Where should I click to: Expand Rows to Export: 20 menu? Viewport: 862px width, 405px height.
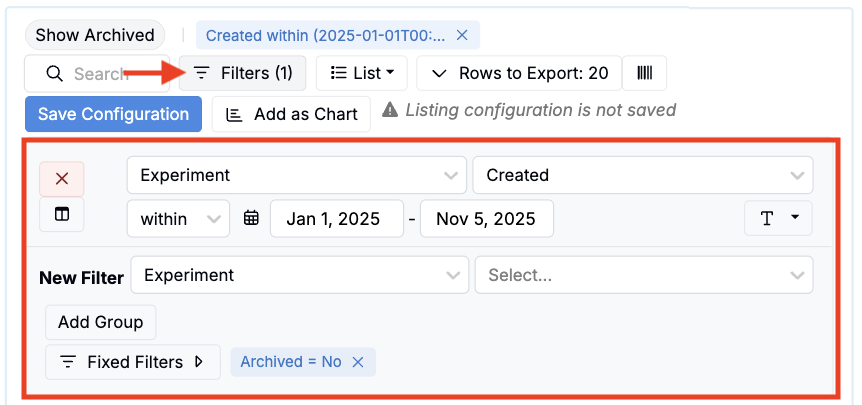[519, 73]
